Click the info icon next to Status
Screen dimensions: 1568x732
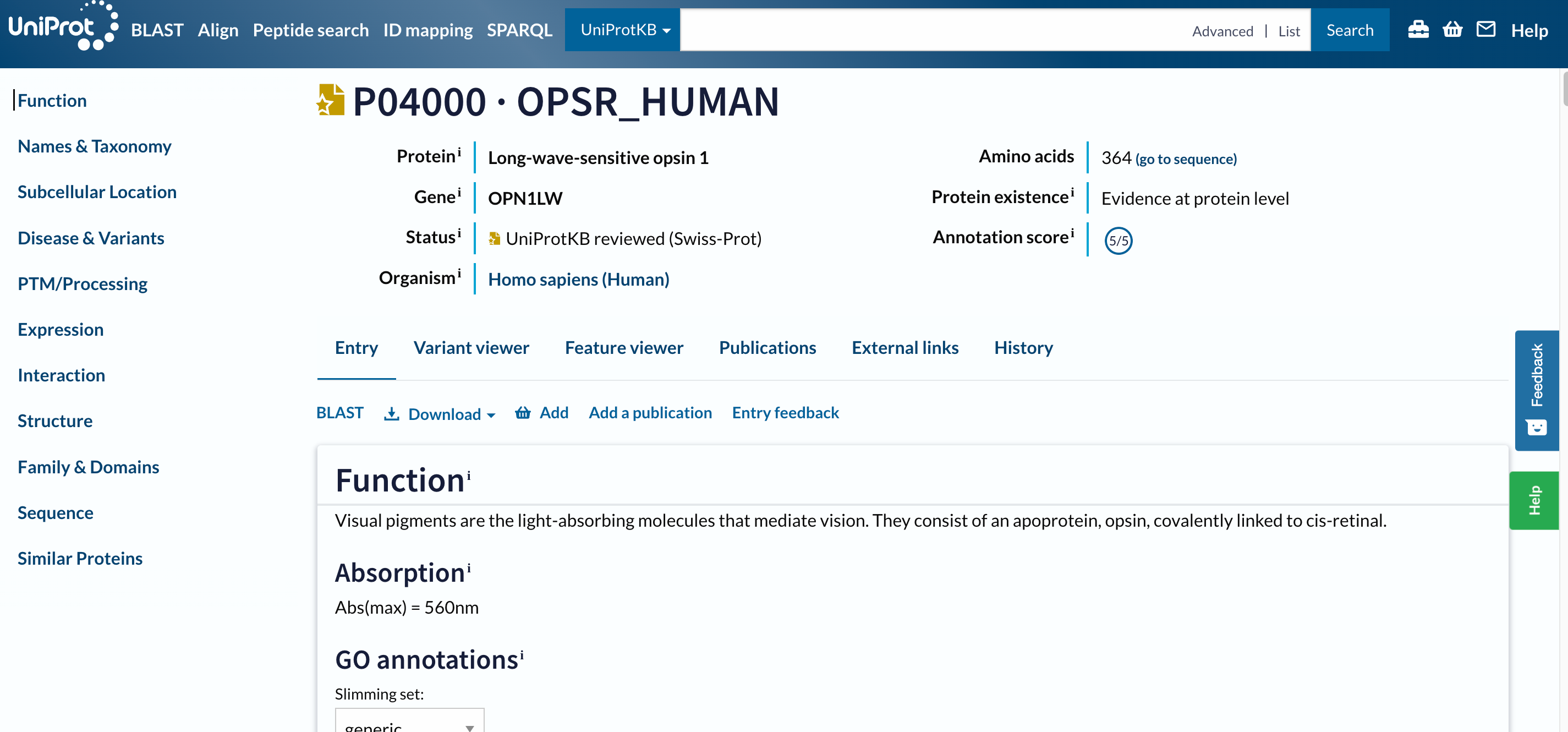click(459, 233)
